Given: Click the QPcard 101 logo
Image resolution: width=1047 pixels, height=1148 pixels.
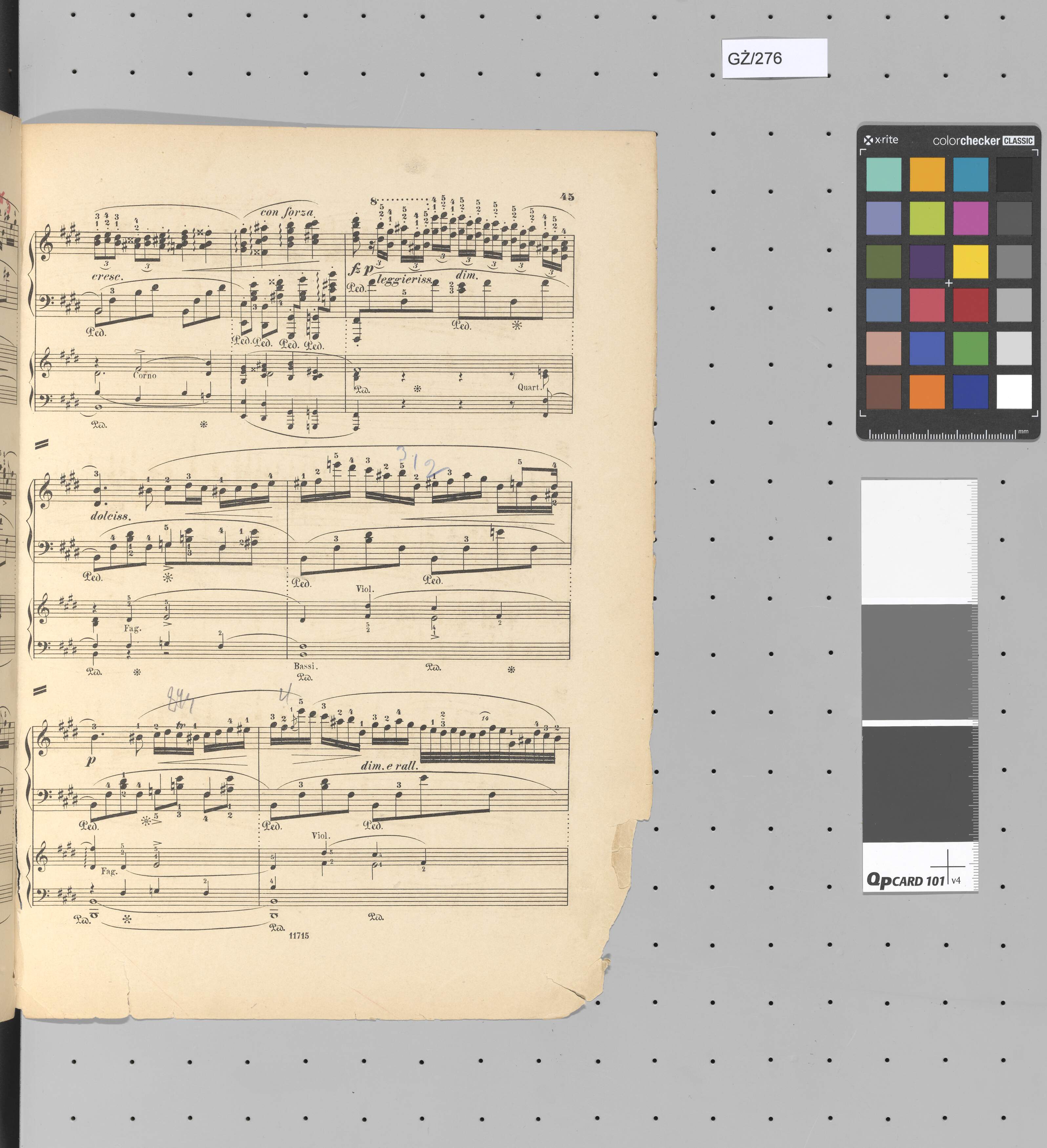Looking at the screenshot, I should click(905, 880).
